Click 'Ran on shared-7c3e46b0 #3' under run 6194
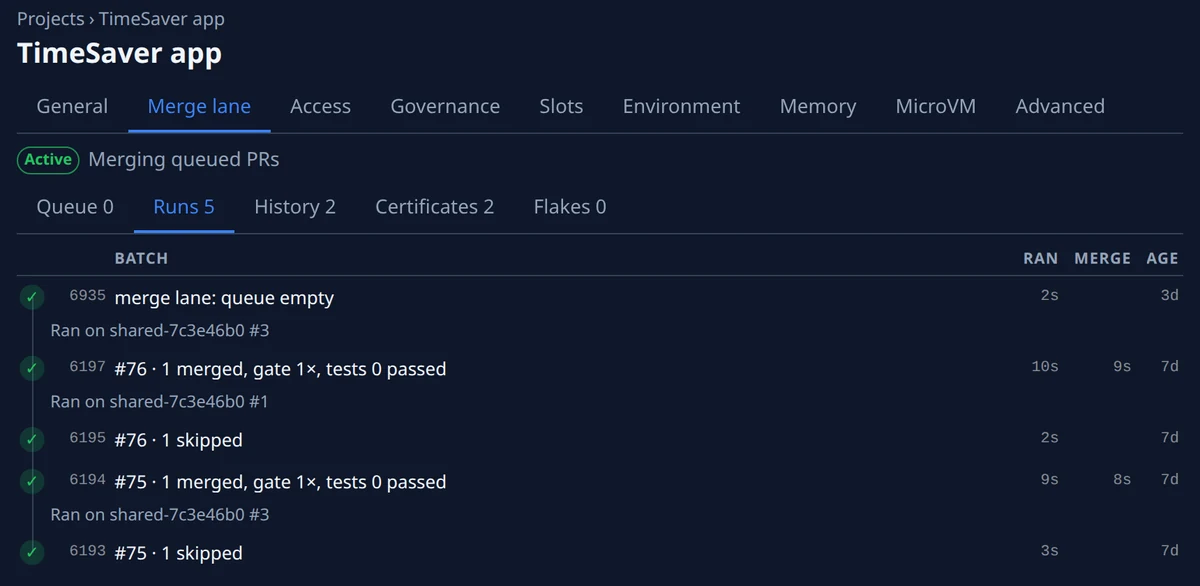This screenshot has width=1200, height=586. coord(160,514)
